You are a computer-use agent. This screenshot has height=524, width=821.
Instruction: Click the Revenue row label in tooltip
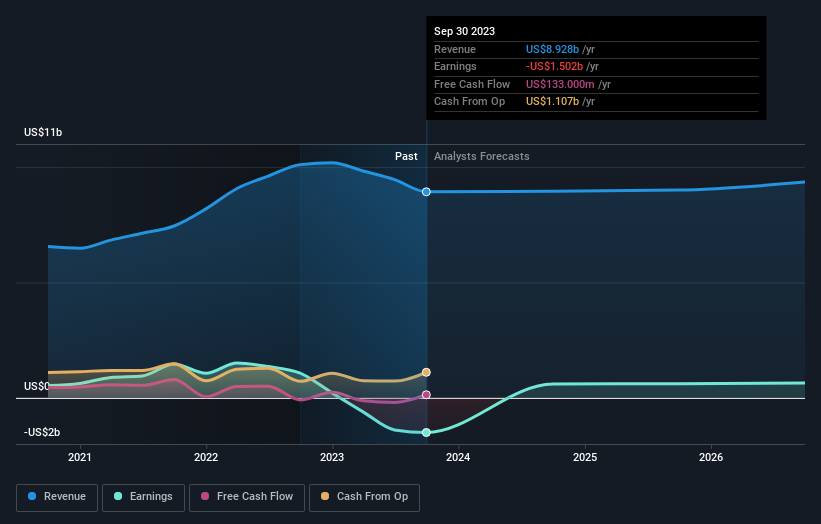click(x=455, y=49)
